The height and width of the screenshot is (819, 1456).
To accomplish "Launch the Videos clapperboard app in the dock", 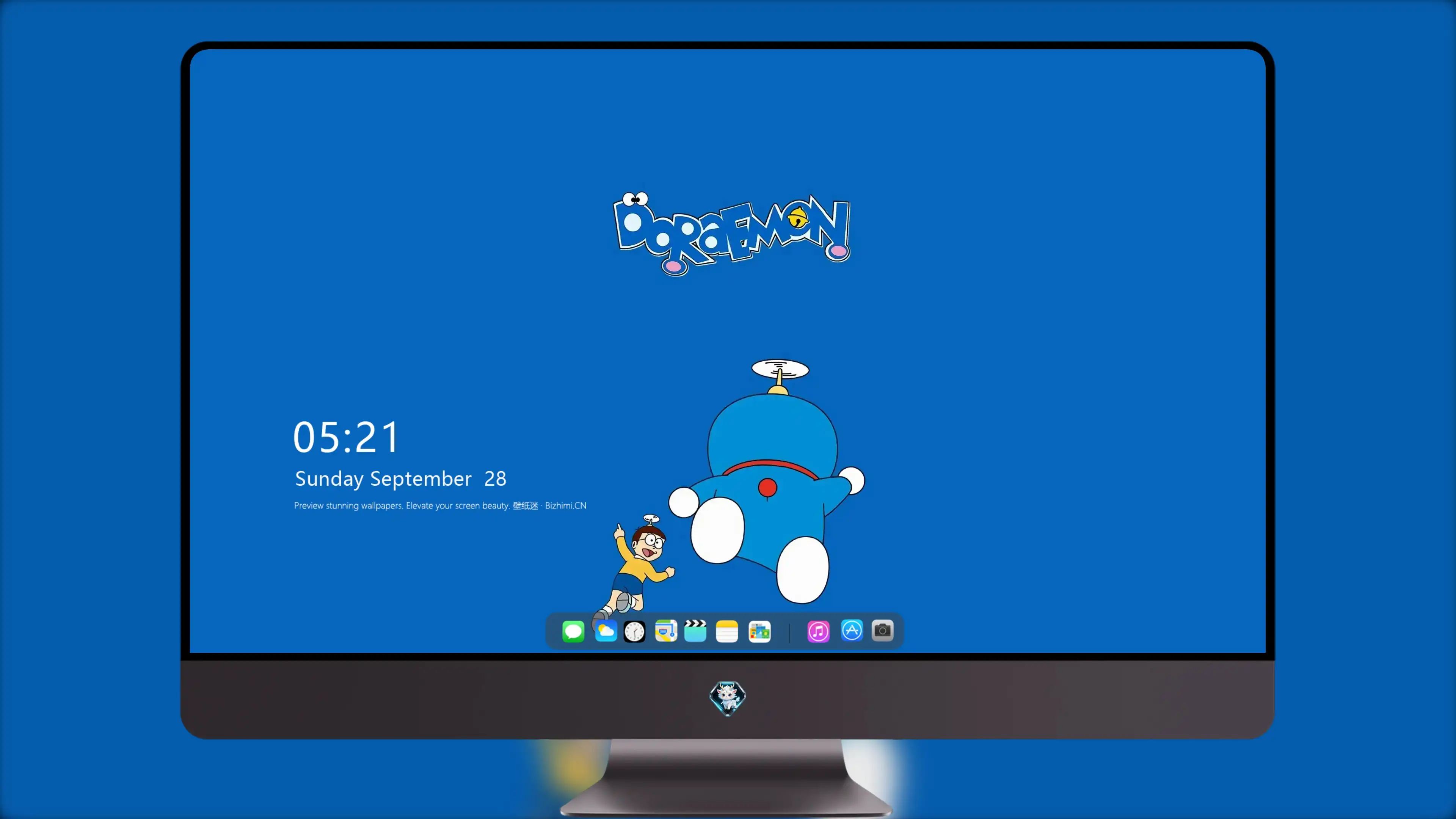I will coord(695,631).
